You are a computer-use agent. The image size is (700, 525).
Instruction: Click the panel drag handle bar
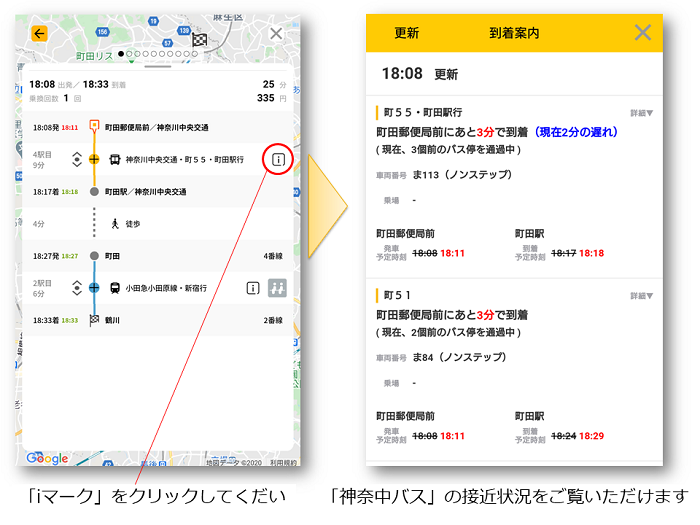point(158,67)
